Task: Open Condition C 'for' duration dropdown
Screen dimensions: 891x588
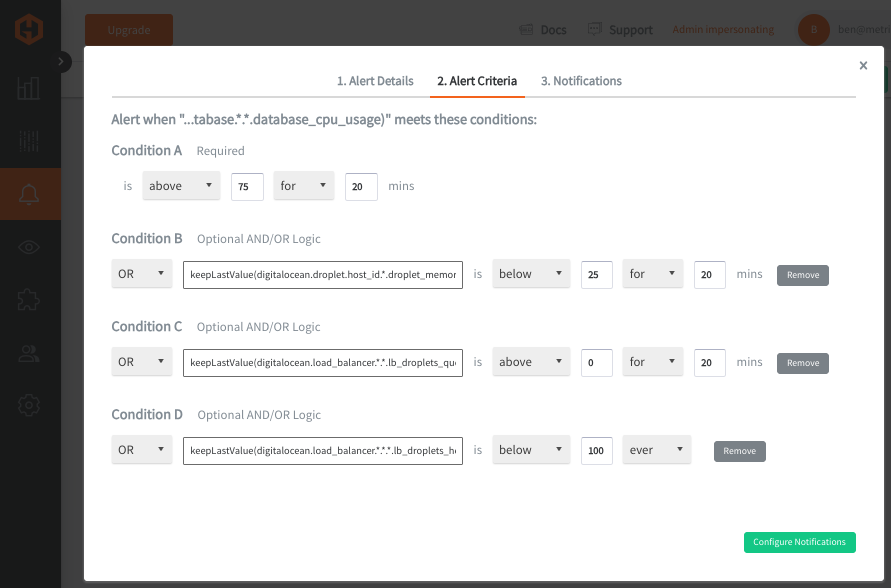Action: click(653, 362)
